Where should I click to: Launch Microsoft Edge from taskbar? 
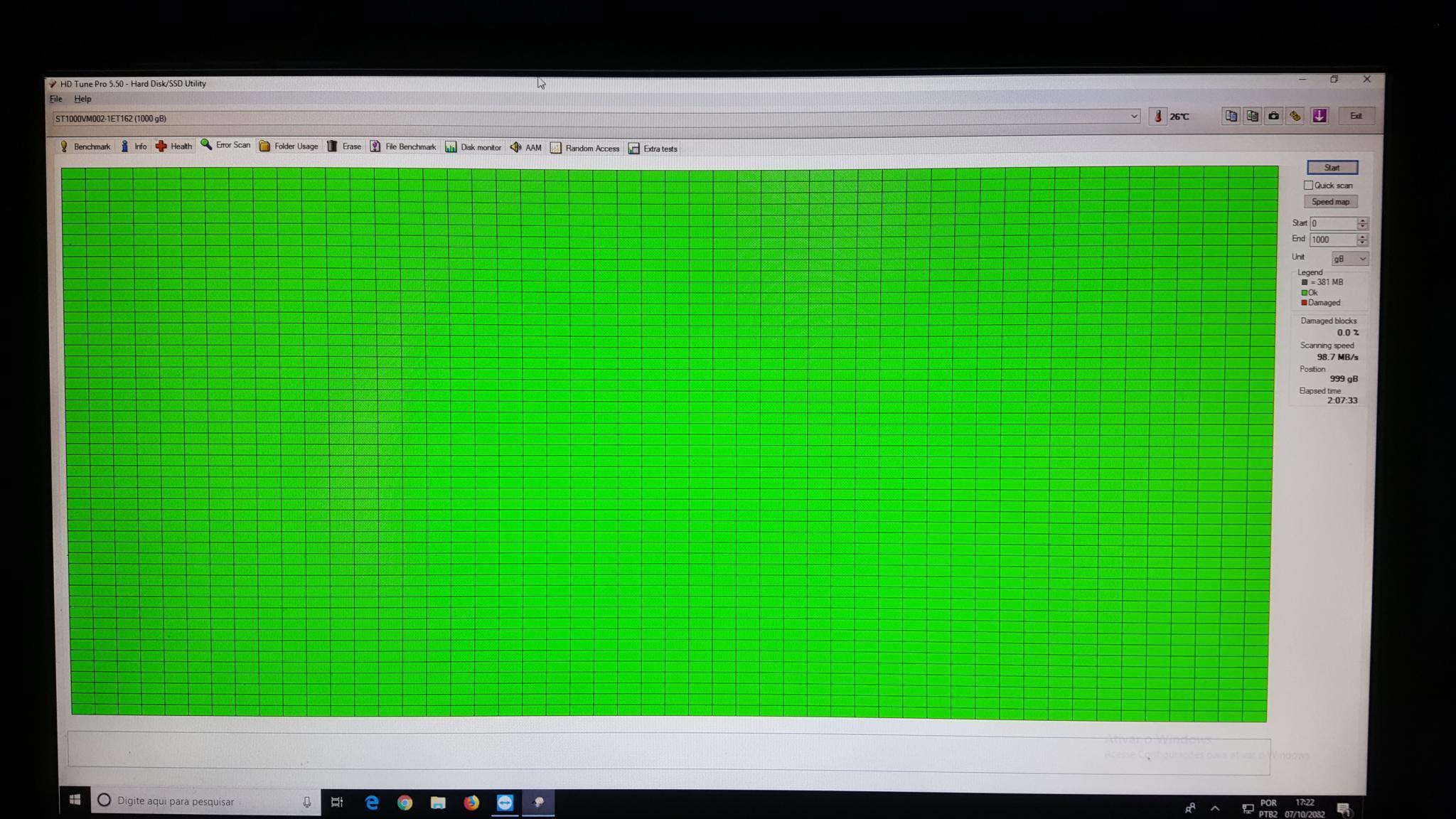(372, 803)
